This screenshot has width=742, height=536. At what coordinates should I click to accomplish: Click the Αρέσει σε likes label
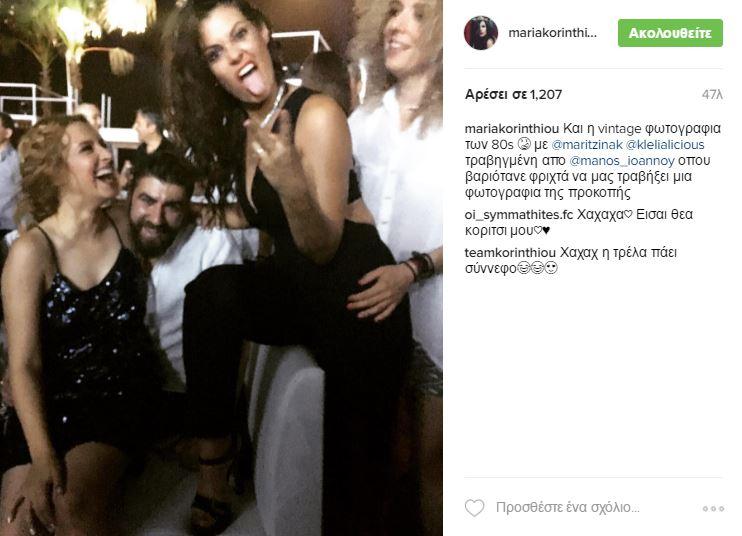point(496,95)
